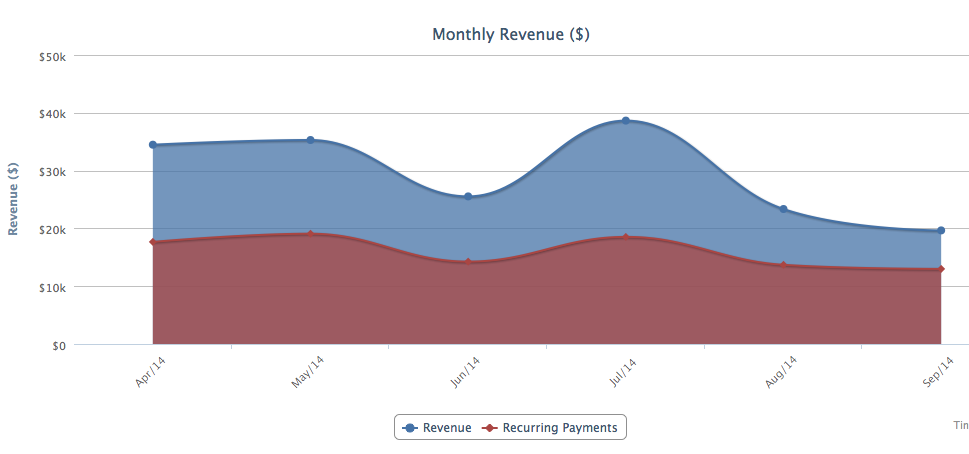Screen dimensions: 969x454
Task: Toggle the Revenue series in the legend
Action: (447, 428)
